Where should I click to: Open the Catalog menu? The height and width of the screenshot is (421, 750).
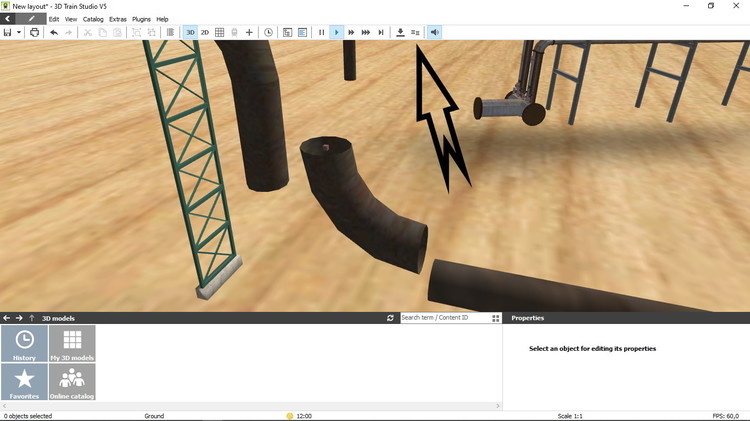pos(93,19)
